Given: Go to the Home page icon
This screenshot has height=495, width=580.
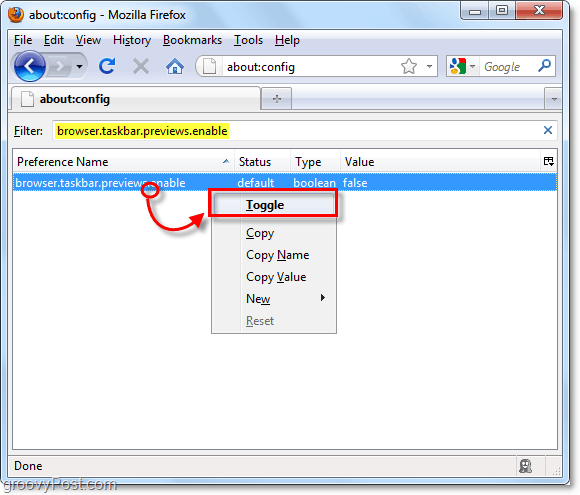Looking at the screenshot, I should pyautogui.click(x=175, y=67).
